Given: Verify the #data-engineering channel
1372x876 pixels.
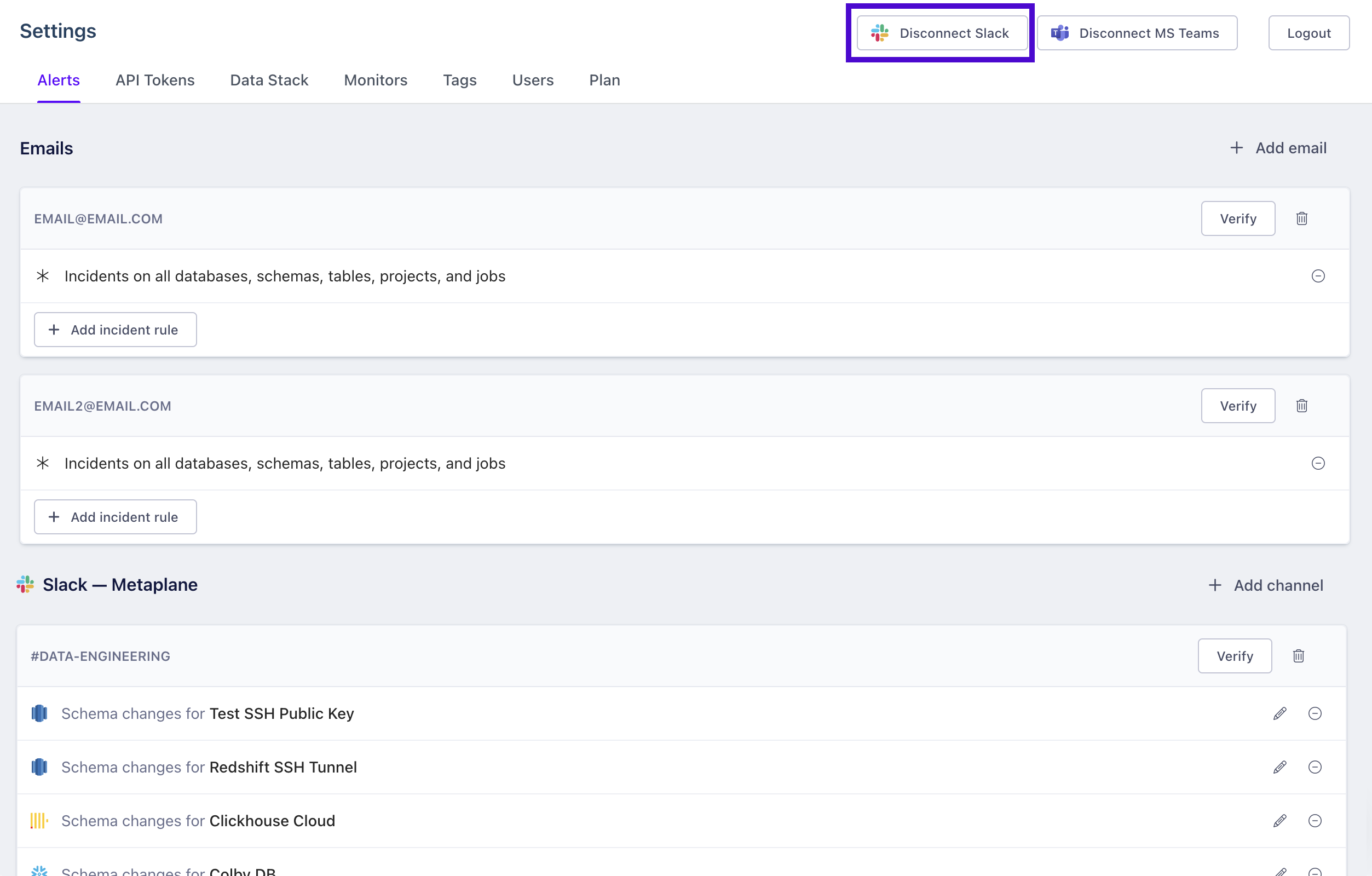Looking at the screenshot, I should [1234, 656].
